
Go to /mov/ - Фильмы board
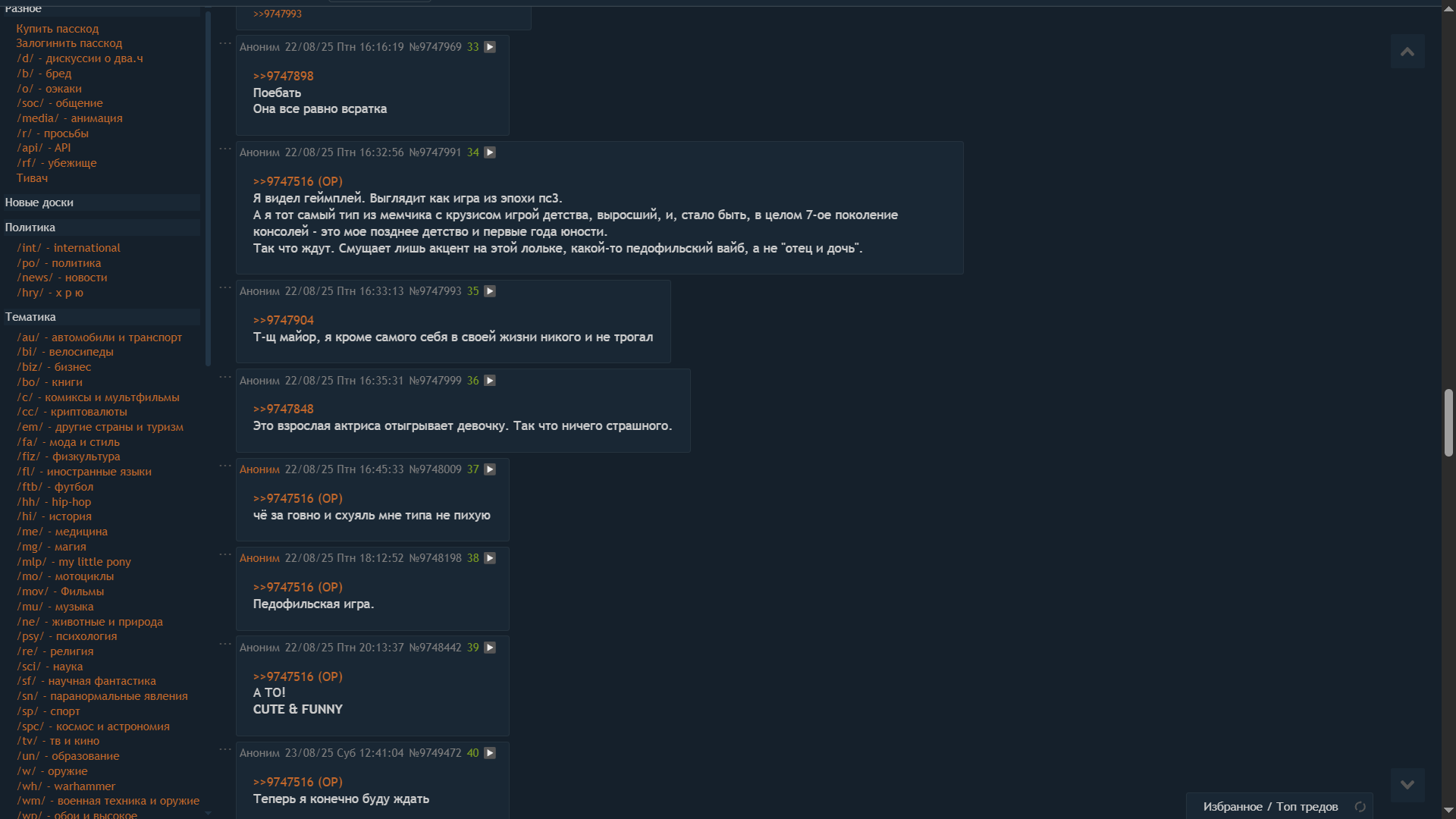(x=61, y=591)
